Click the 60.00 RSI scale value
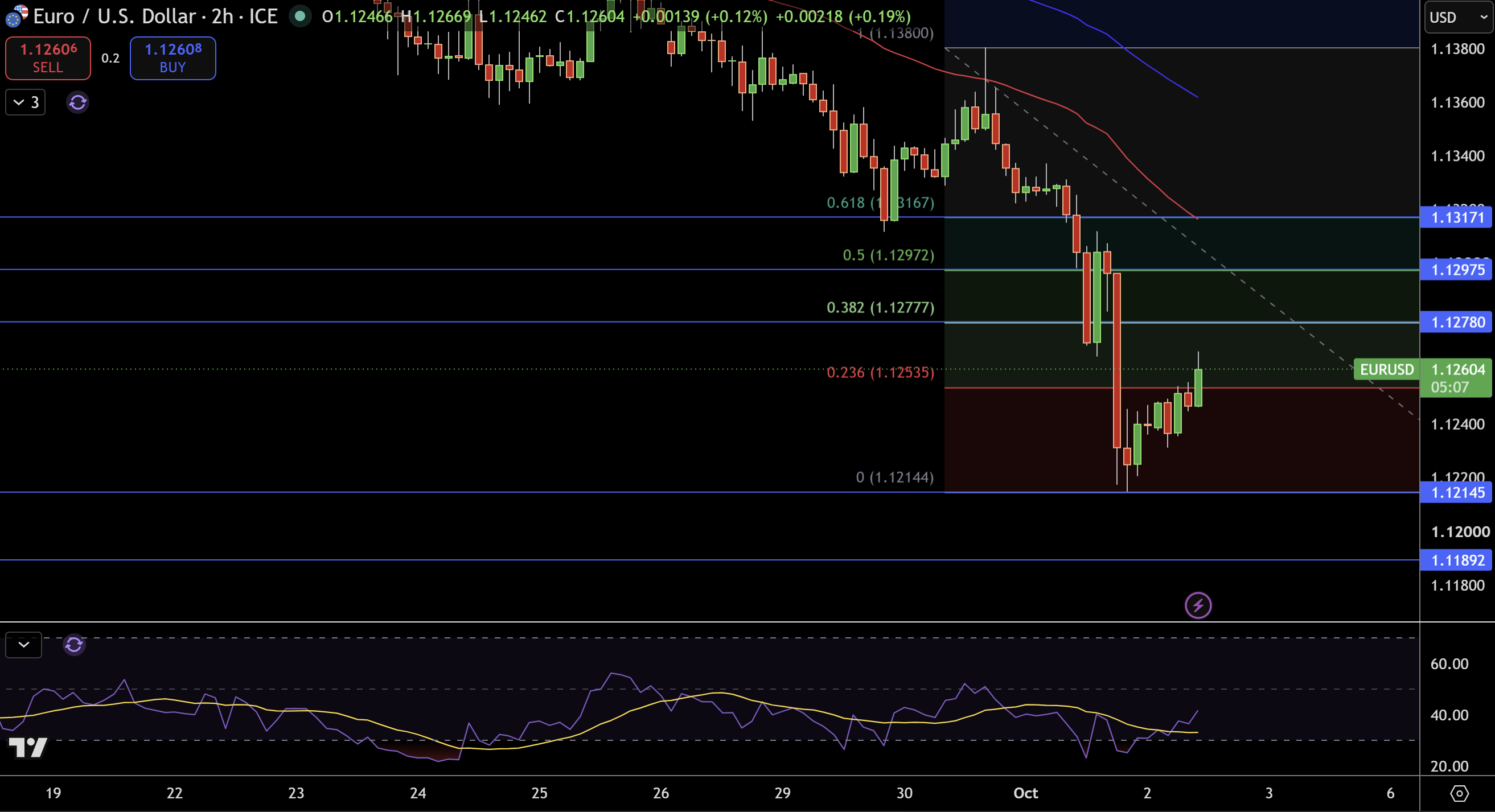 tap(1449, 664)
